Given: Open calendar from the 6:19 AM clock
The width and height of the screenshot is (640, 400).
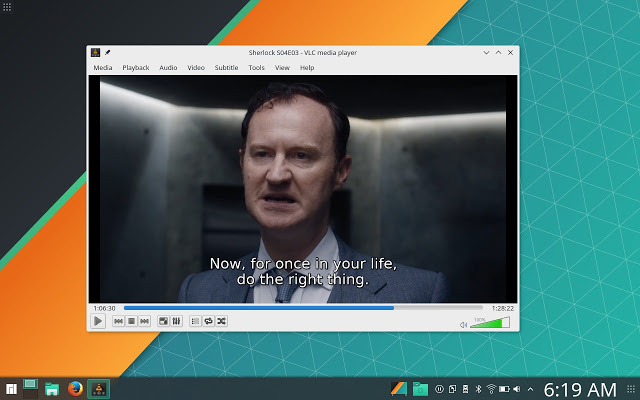Looking at the screenshot, I should coord(580,389).
